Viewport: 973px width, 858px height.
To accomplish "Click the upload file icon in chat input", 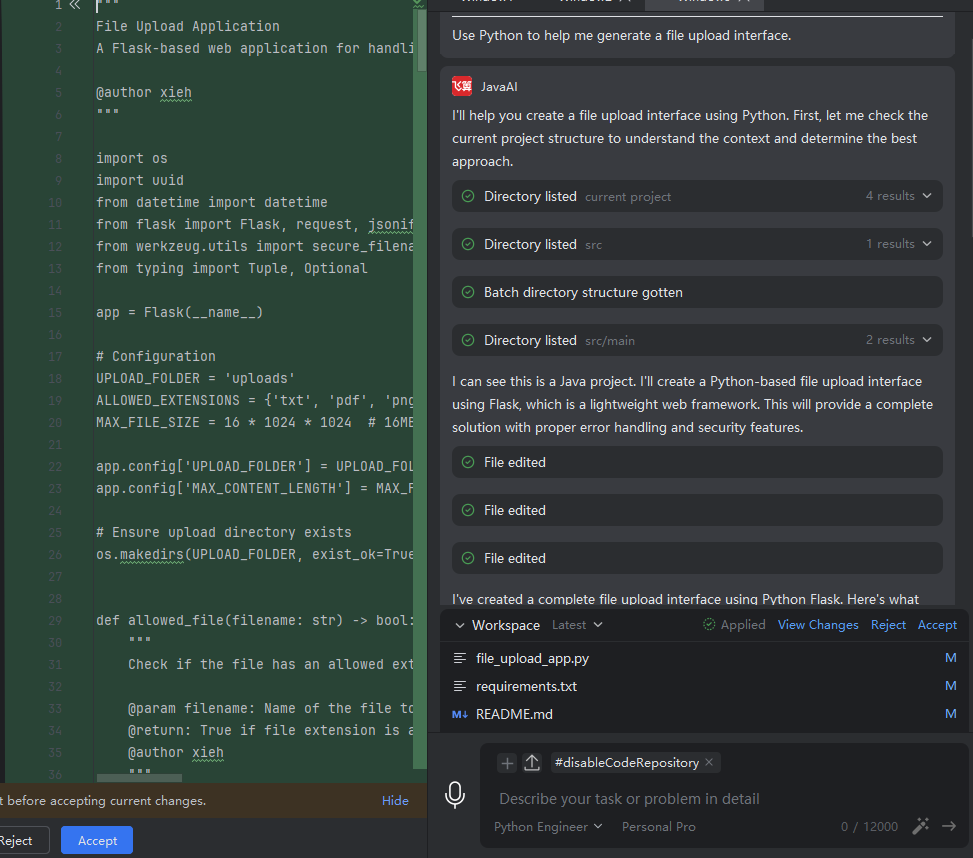I will point(532,763).
